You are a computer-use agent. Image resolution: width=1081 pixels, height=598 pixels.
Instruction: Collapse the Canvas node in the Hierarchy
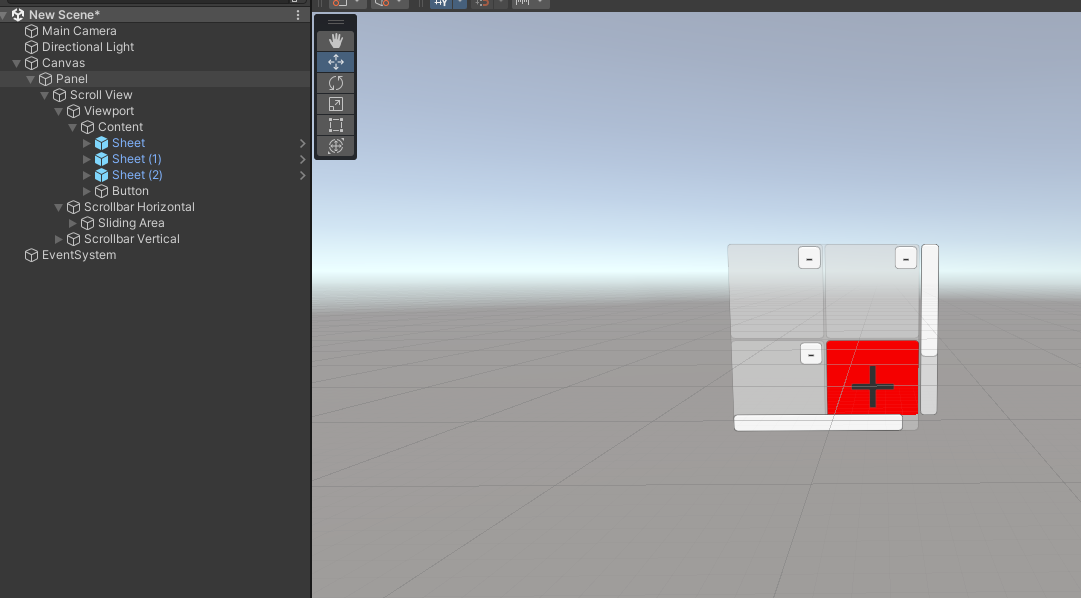(16, 62)
